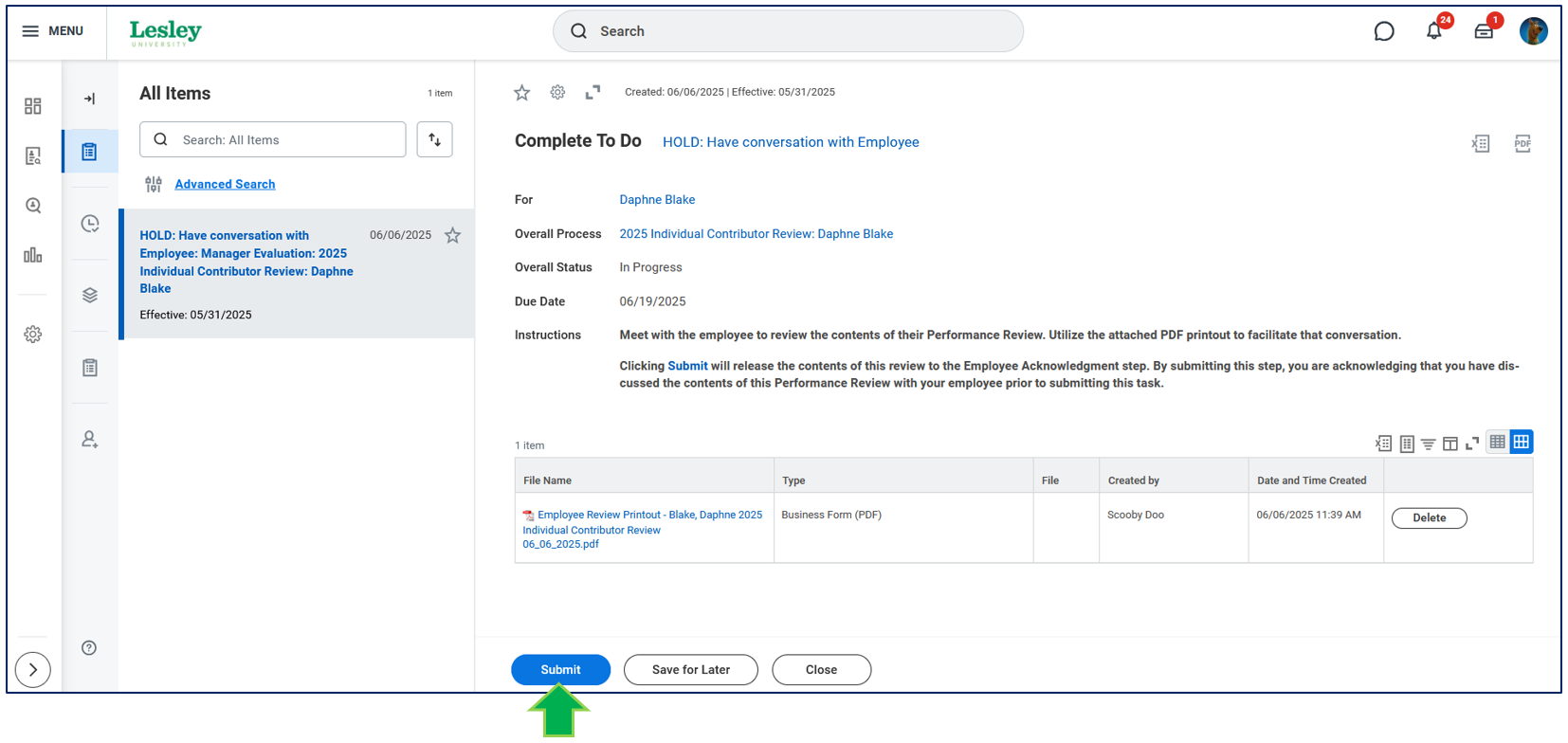The image size is (1568, 743).
Task: Star the inbox item dated 06/06/2025
Action: coord(453,235)
